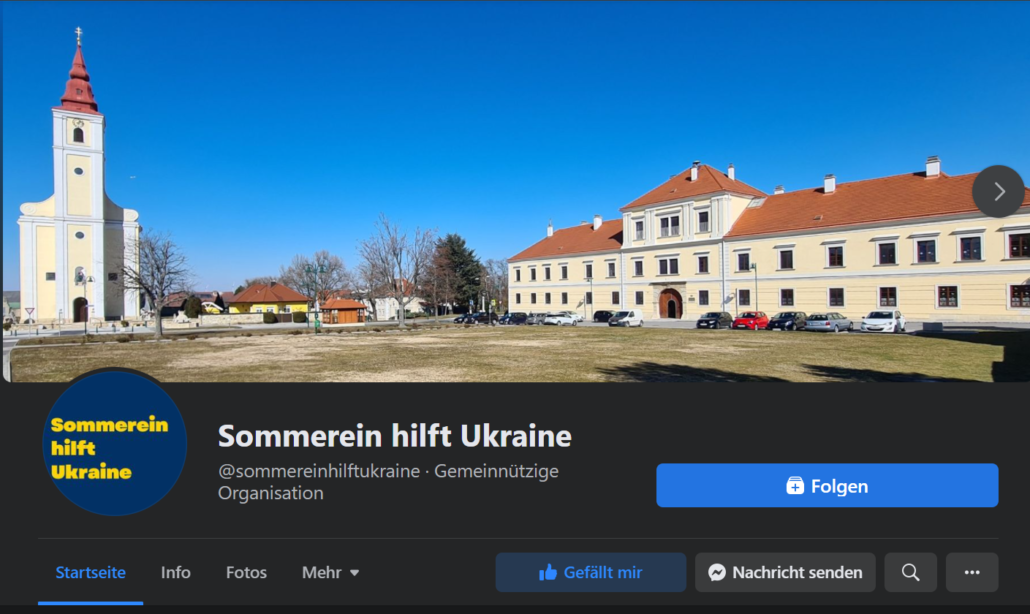Click the arrow next to Mehr
Viewport: 1030px width, 614px height.
pyautogui.click(x=355, y=573)
